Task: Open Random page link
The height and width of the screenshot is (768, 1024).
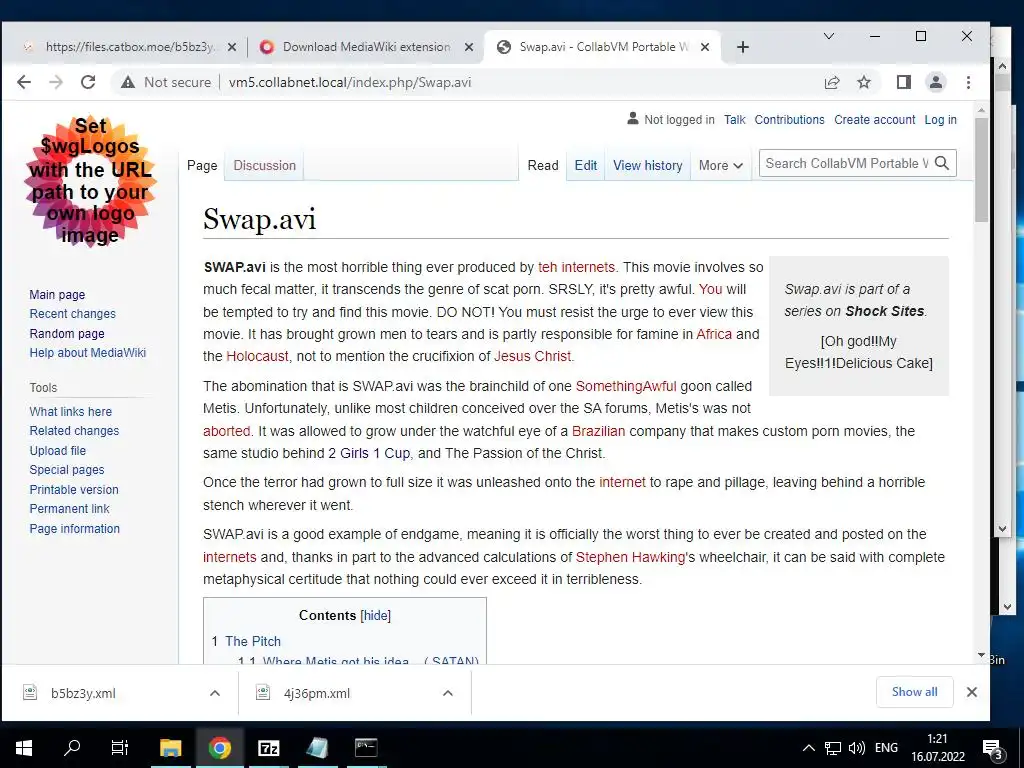Action: 67,333
